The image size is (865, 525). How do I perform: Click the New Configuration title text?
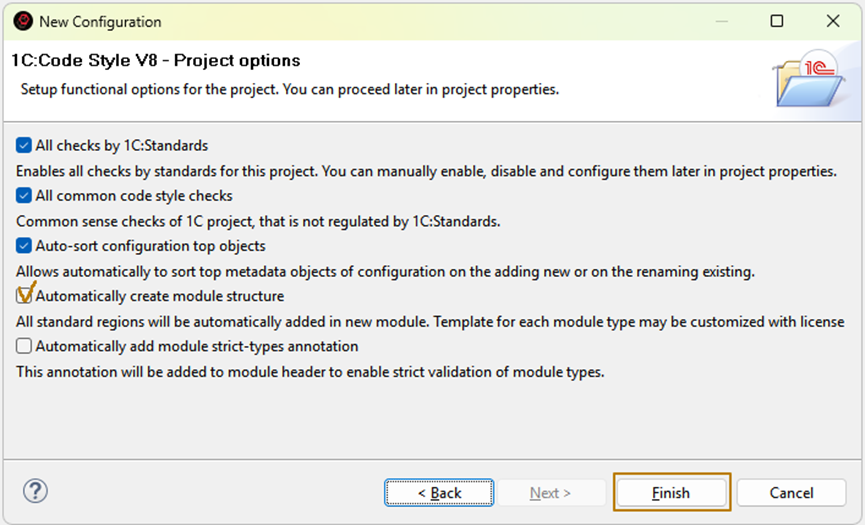click(x=100, y=21)
